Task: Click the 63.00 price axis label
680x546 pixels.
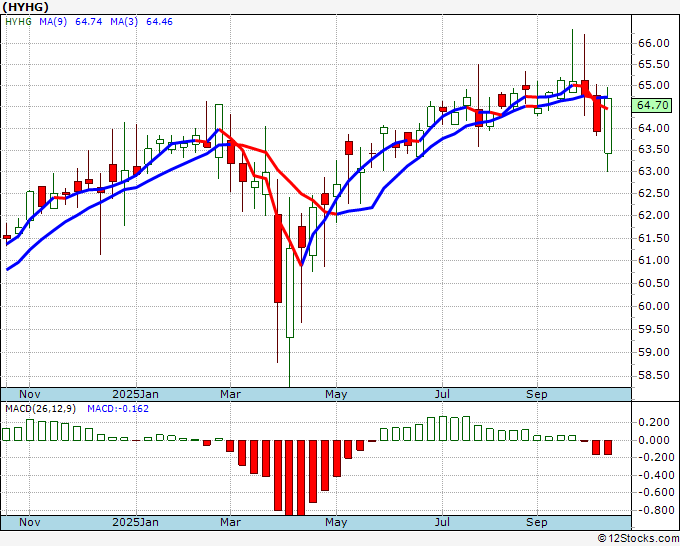Action: pyautogui.click(x=654, y=171)
